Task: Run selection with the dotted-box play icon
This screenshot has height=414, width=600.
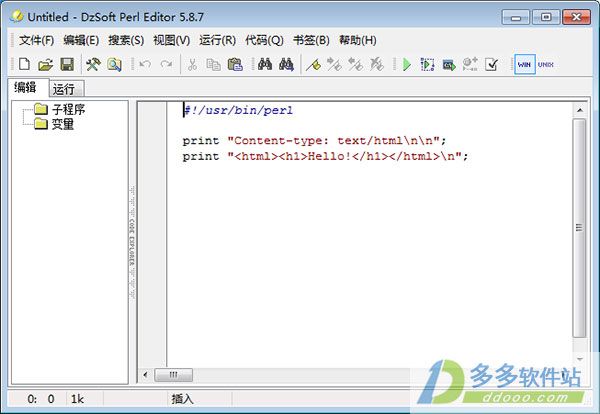Action: click(x=427, y=64)
